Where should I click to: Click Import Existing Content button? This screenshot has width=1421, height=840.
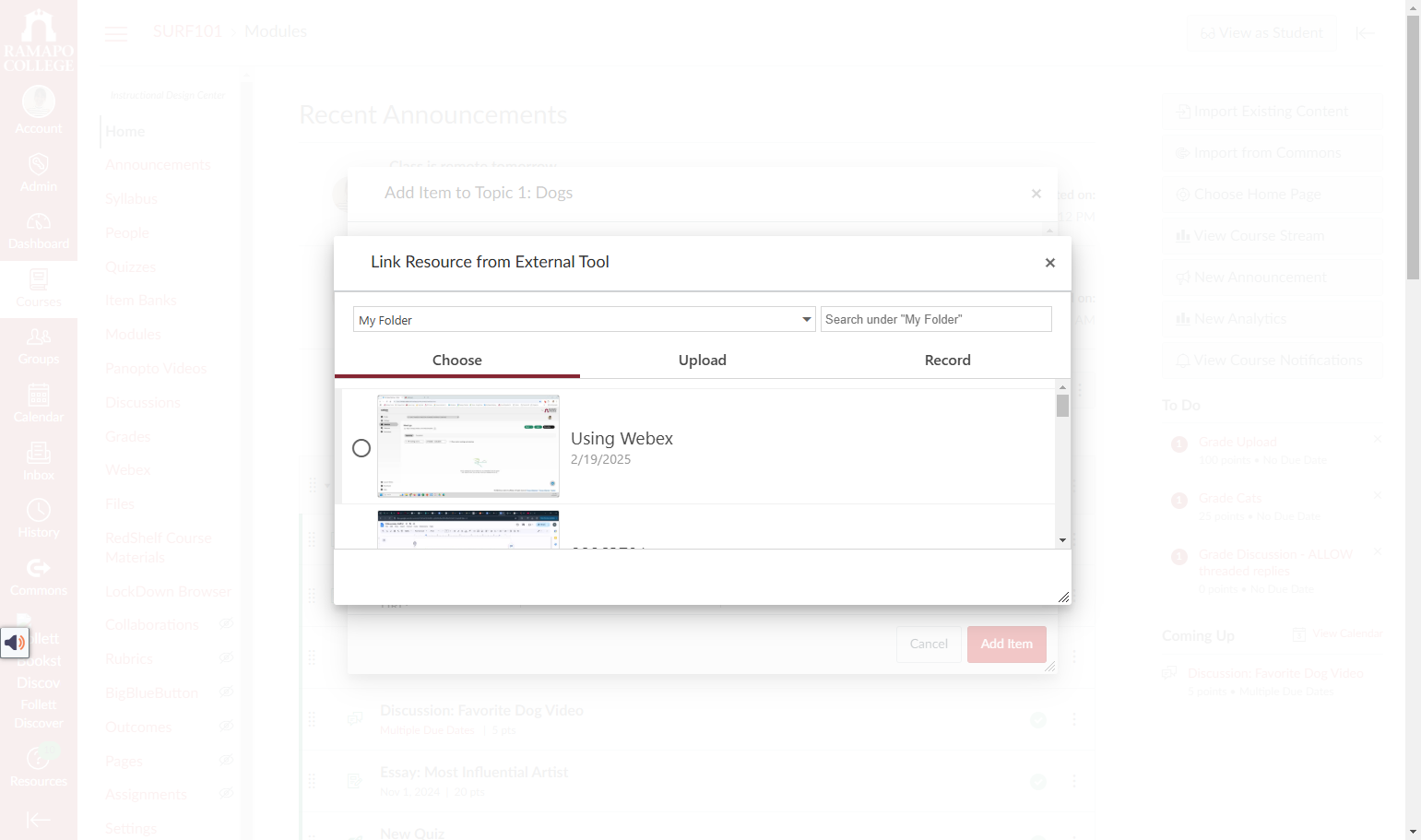click(1272, 112)
